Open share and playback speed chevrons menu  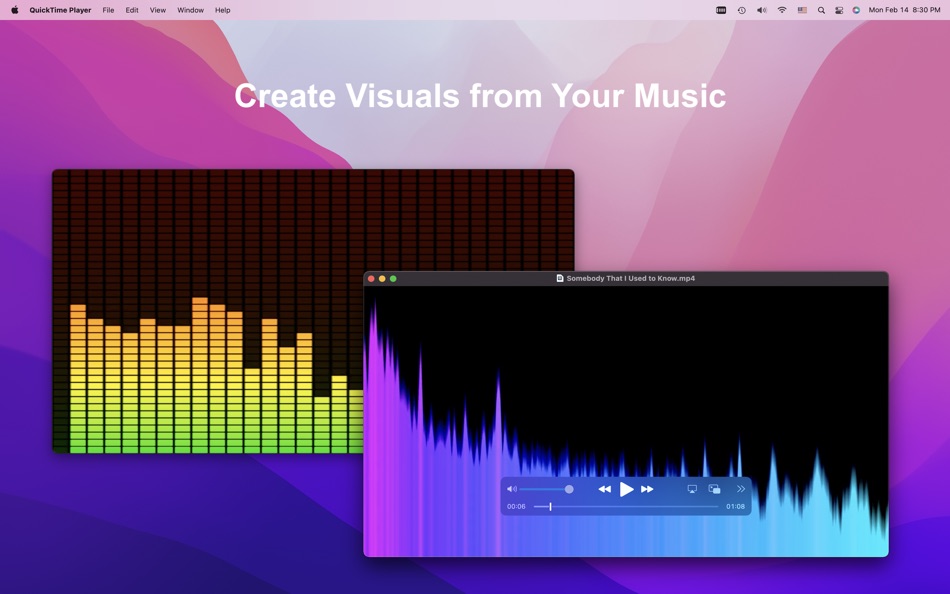[740, 489]
